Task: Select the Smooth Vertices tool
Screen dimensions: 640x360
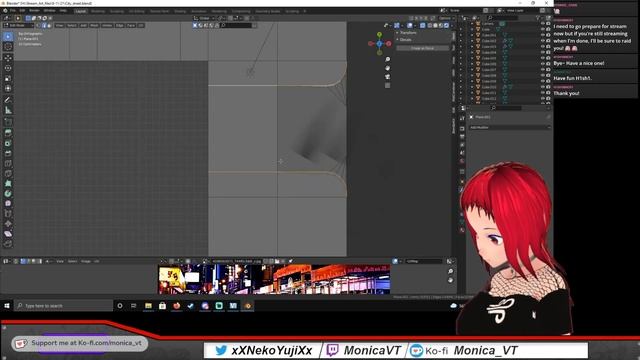Action: [8, 204]
